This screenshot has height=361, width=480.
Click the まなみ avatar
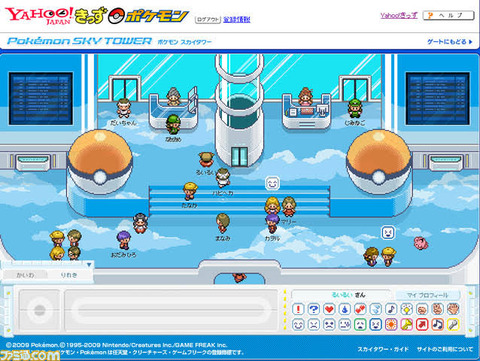point(222,223)
